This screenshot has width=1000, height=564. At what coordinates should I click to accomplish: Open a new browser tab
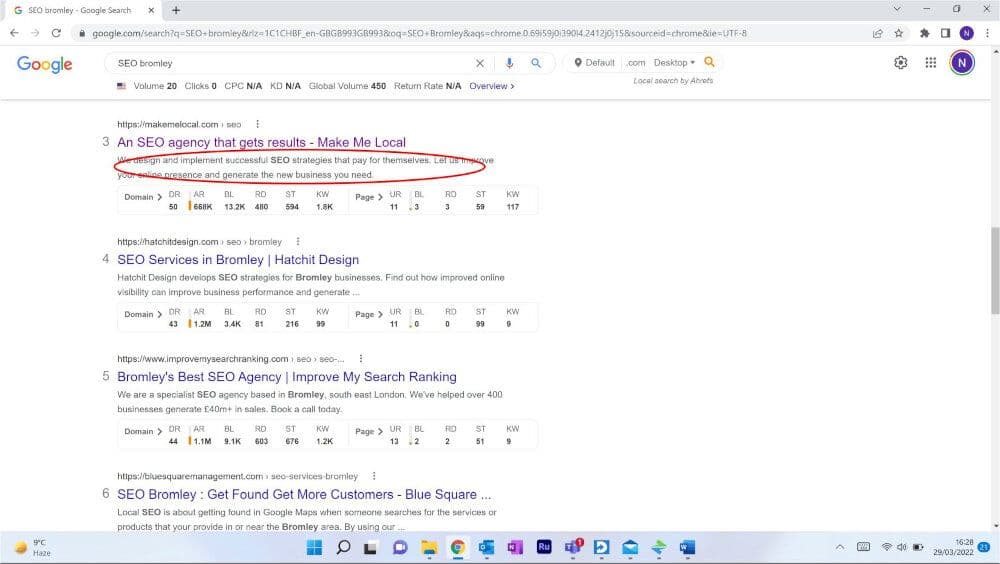[176, 10]
